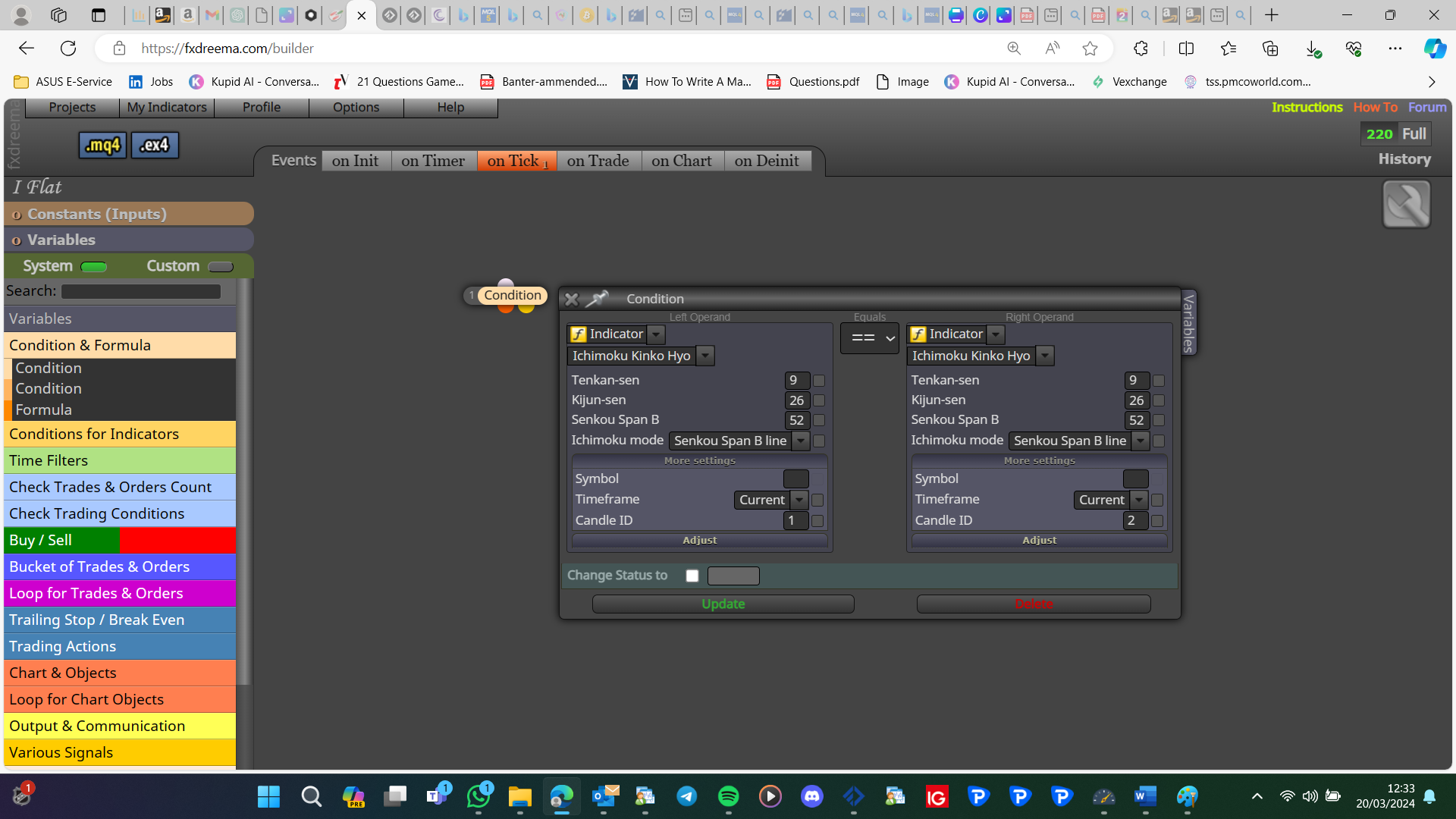Viewport: 1456px width, 819px height.
Task: Toggle right Tenkan-sen checkbox
Action: click(1159, 381)
